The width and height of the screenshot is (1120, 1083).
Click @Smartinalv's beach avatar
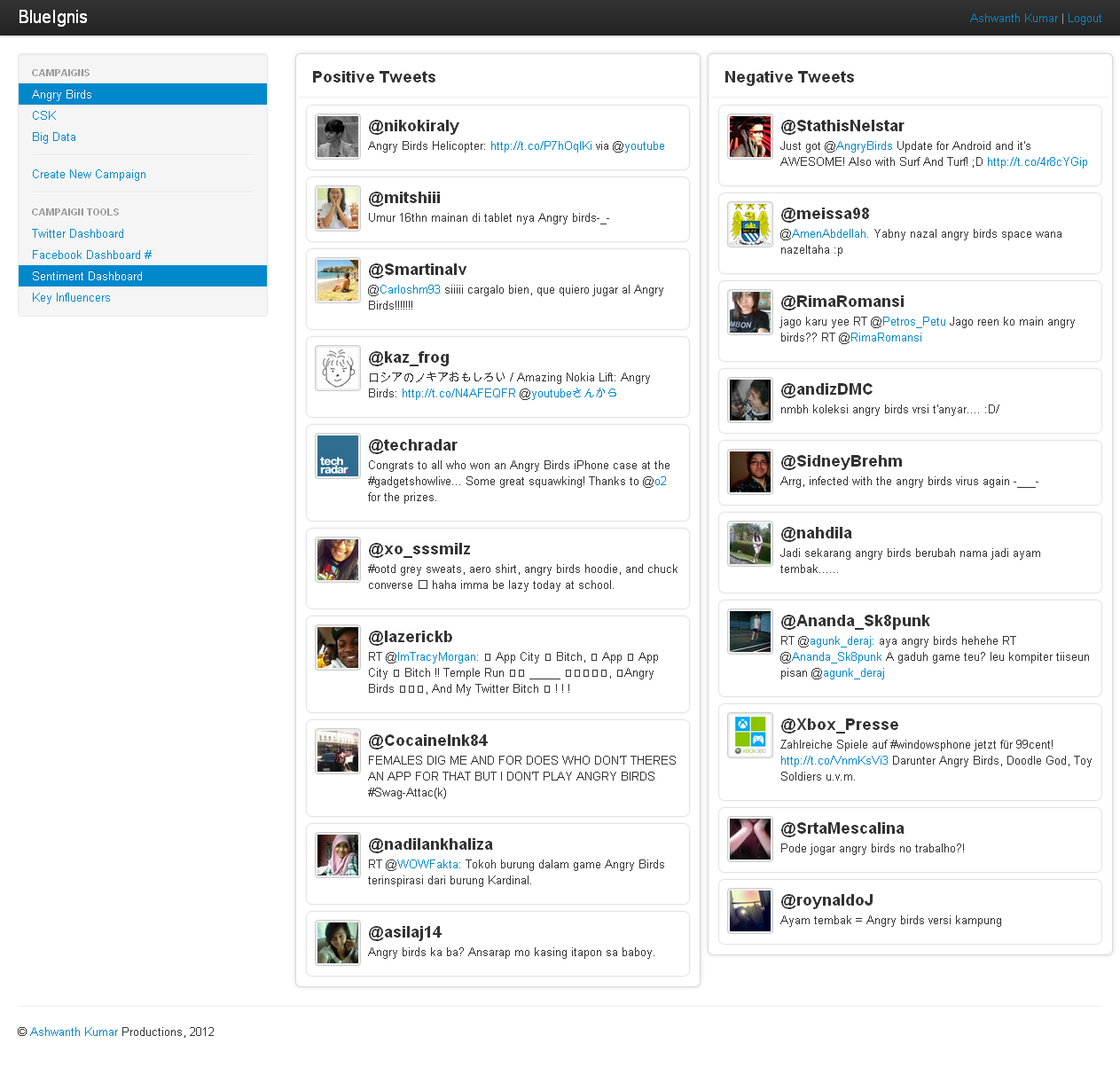pyautogui.click(x=338, y=280)
